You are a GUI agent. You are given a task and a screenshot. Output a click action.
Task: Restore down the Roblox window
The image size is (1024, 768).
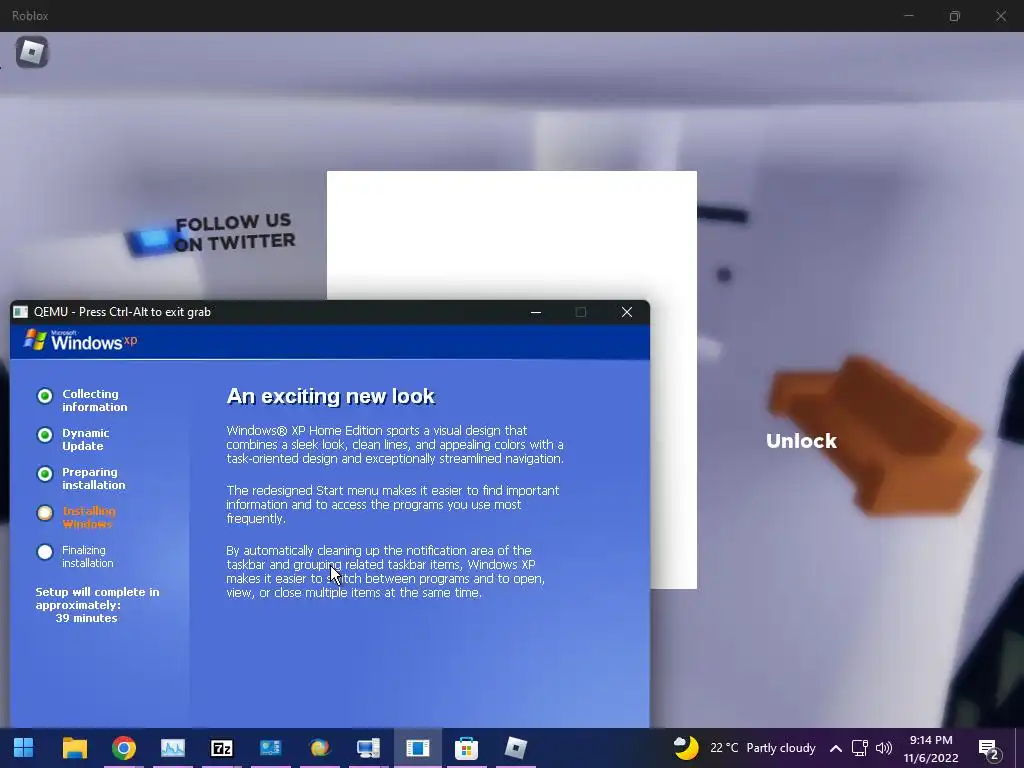pyautogui.click(x=955, y=16)
